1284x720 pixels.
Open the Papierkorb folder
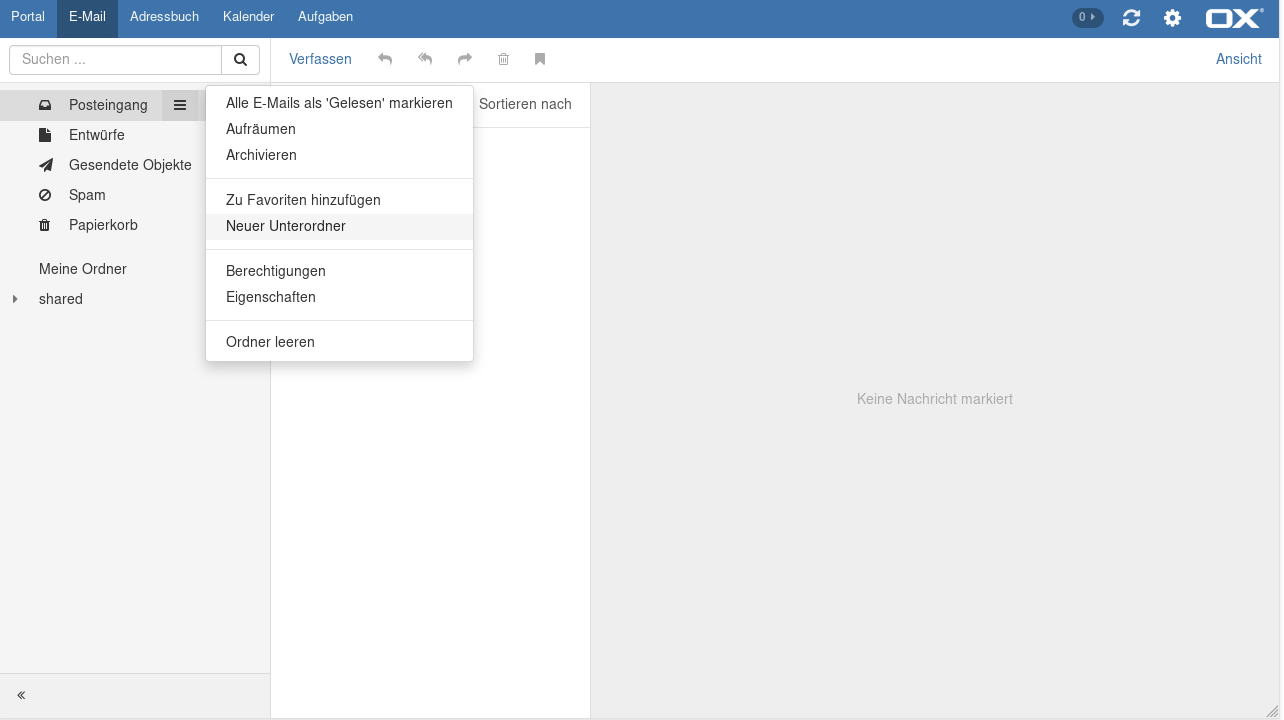pyautogui.click(x=103, y=225)
